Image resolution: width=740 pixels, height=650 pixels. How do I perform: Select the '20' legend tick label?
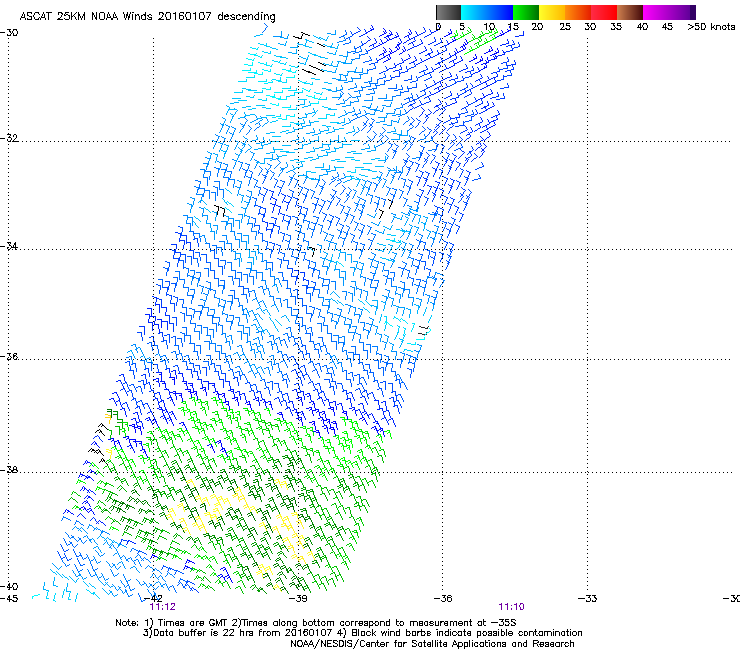(537, 27)
